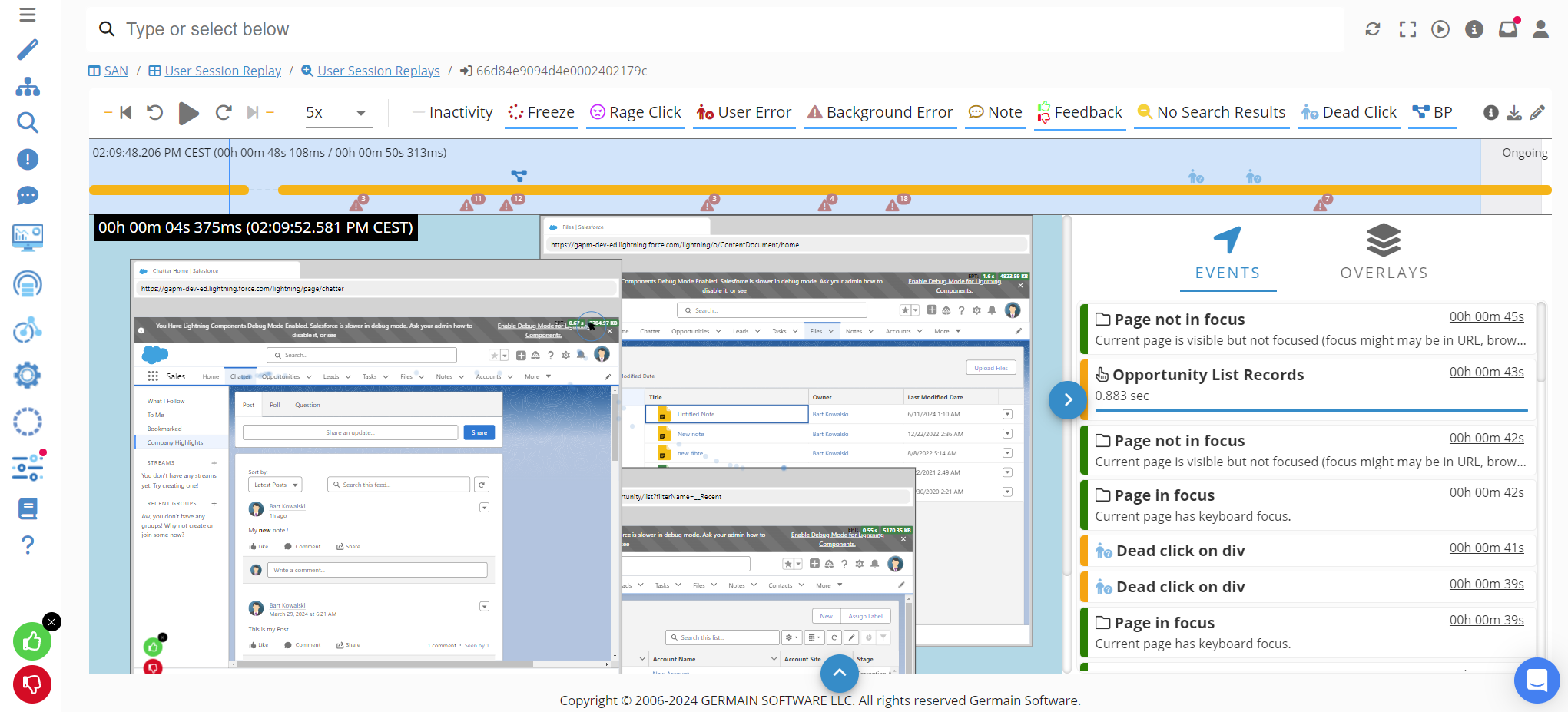Collapse content using the circular up arrow
The image size is (1568, 712).
[839, 674]
